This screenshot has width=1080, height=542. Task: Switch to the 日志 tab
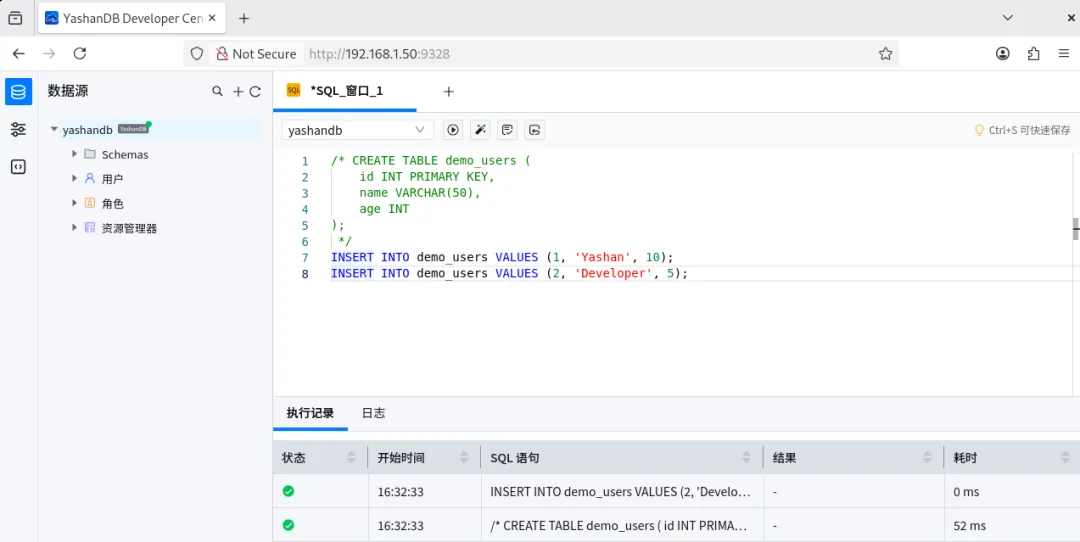[x=373, y=413]
